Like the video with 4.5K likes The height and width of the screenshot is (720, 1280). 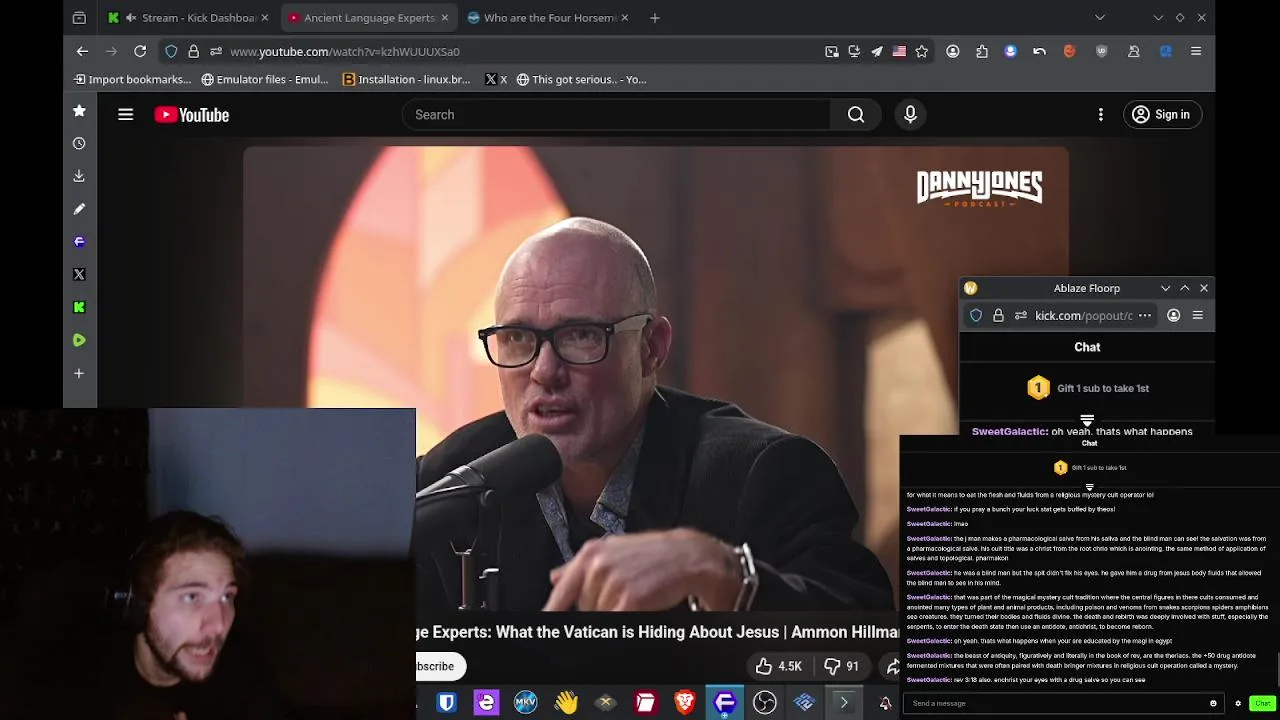click(778, 666)
